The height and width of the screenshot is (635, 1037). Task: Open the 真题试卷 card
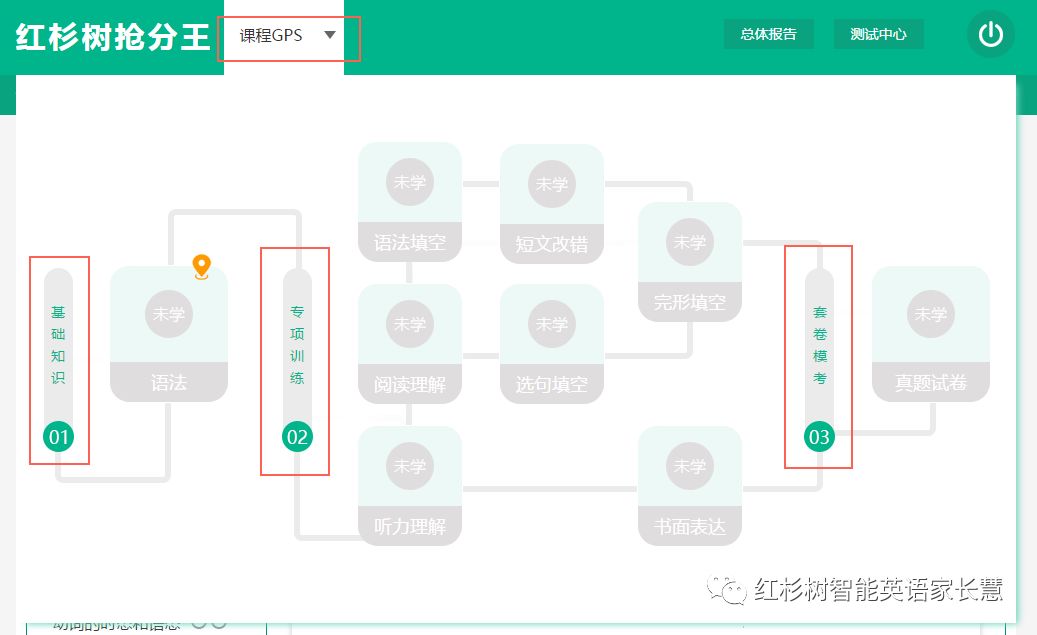tap(931, 334)
